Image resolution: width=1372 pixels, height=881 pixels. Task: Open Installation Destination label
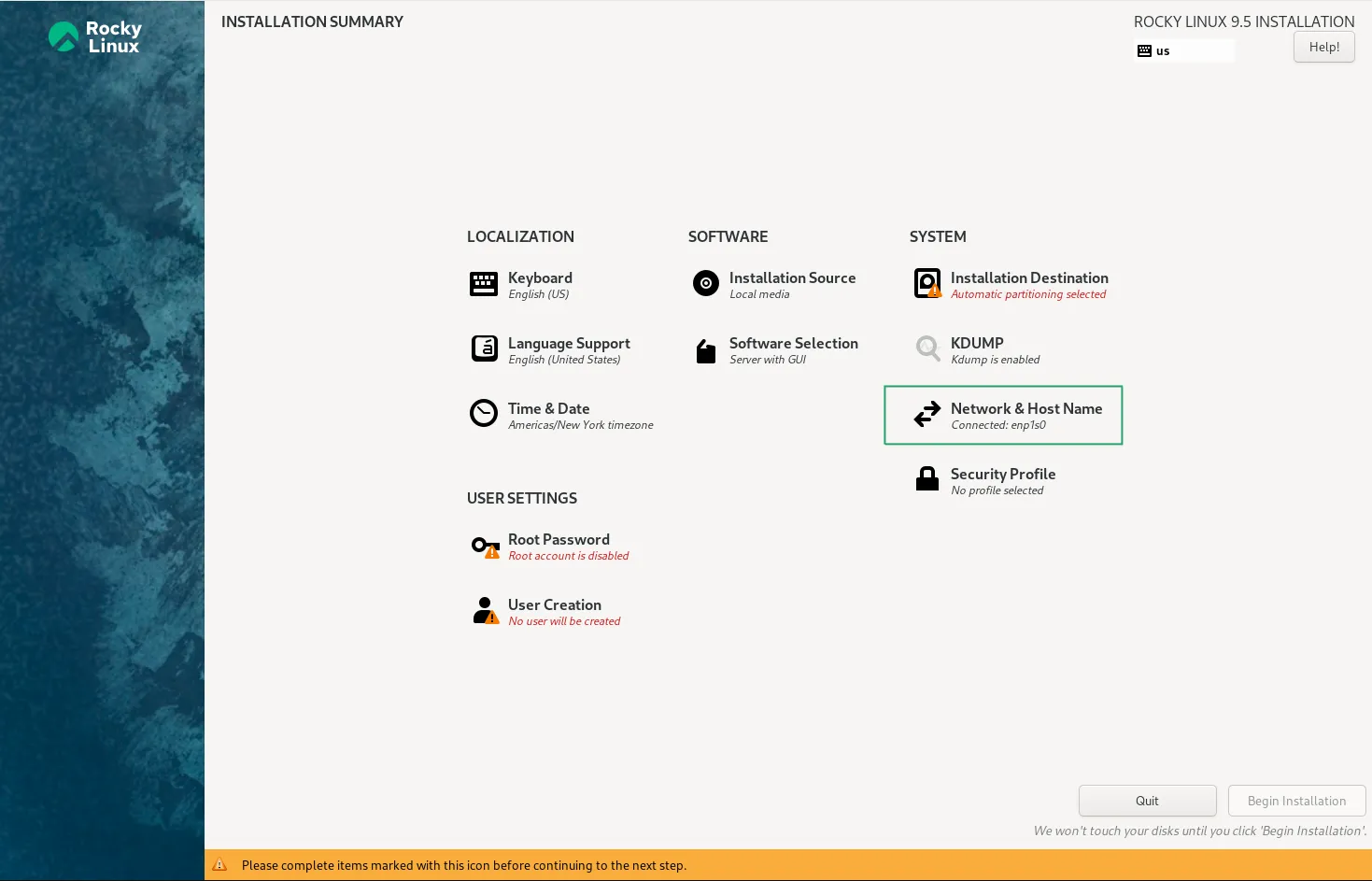tap(1029, 277)
